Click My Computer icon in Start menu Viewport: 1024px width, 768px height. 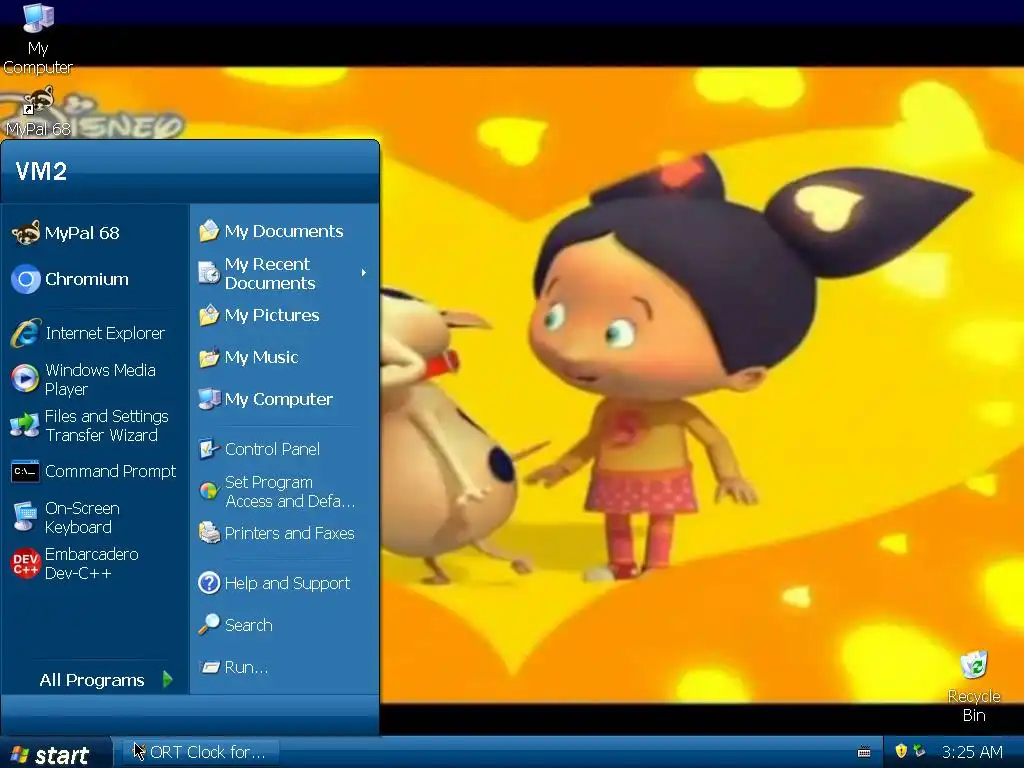[209, 399]
